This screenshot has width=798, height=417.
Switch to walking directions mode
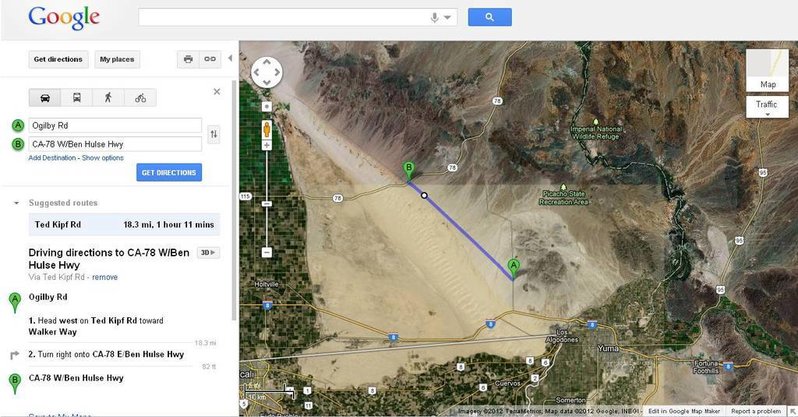pos(108,98)
